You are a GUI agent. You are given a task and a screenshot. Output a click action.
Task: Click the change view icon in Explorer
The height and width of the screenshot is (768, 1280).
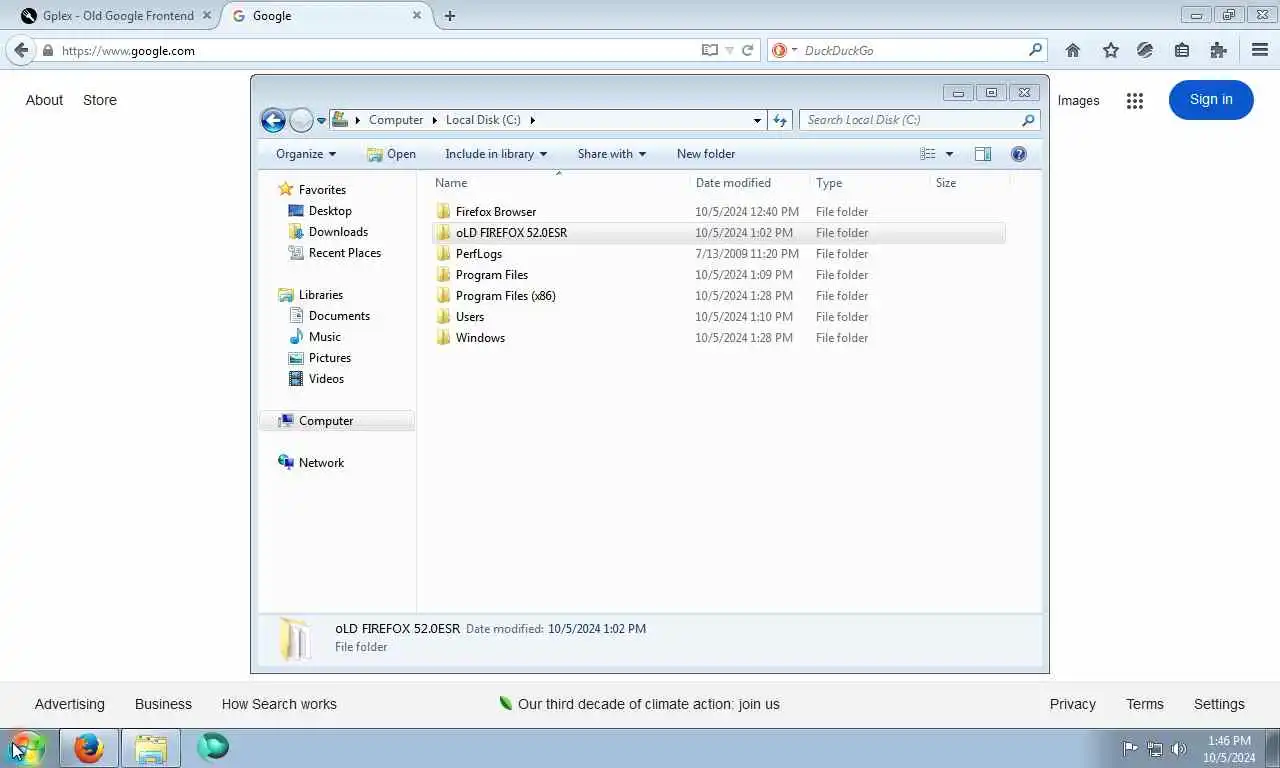(x=928, y=154)
